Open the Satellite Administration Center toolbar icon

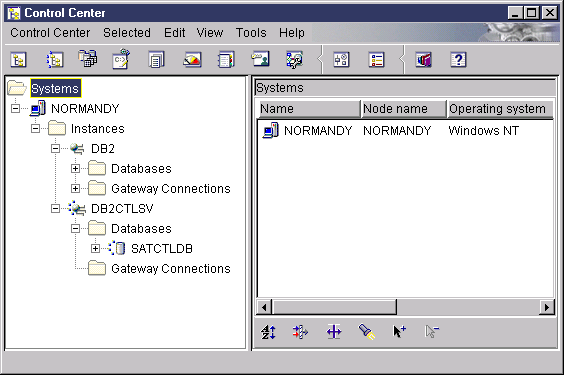(54, 60)
